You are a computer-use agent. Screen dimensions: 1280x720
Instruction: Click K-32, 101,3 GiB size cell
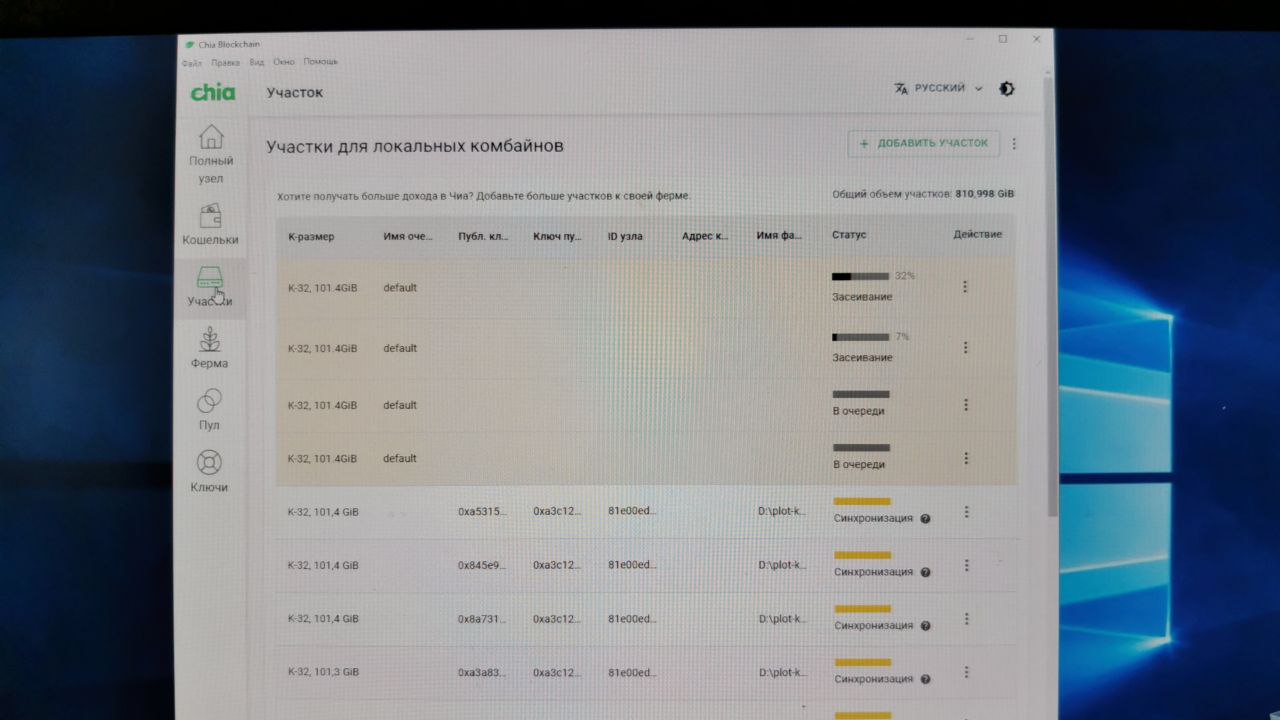click(323, 672)
